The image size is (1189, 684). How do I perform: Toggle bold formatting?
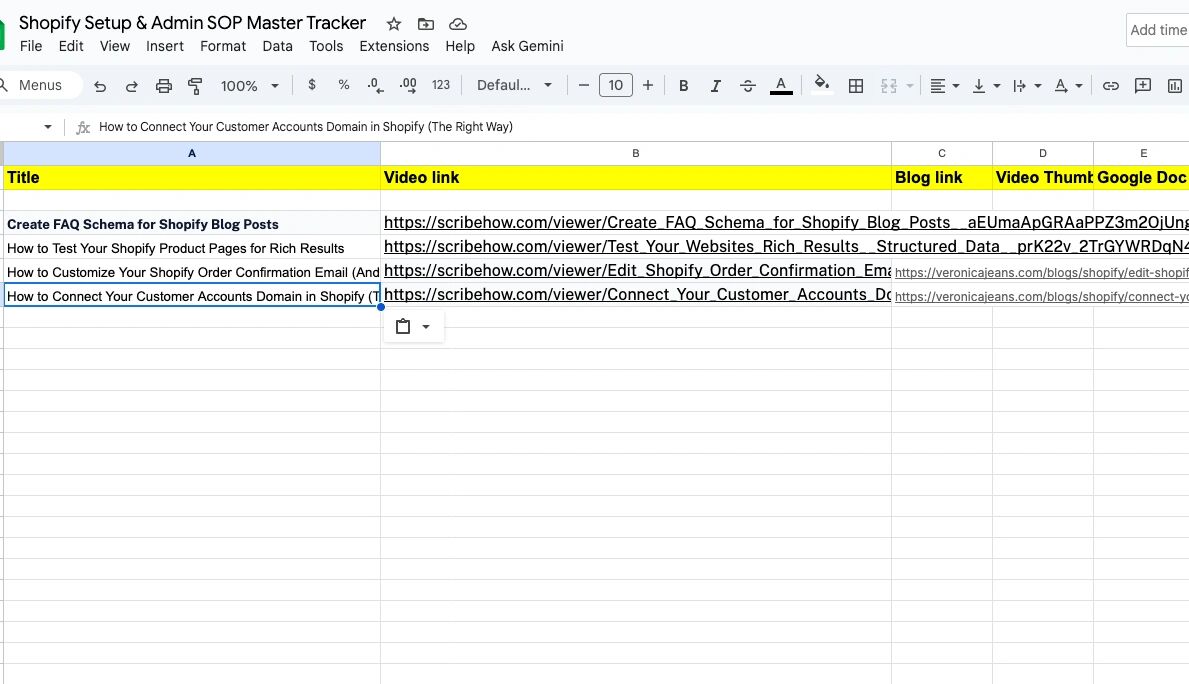(683, 86)
